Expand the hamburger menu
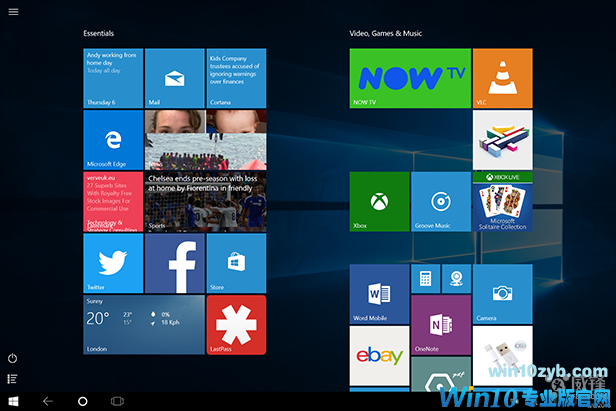Viewport: 616px width, 411px height. pos(13,10)
